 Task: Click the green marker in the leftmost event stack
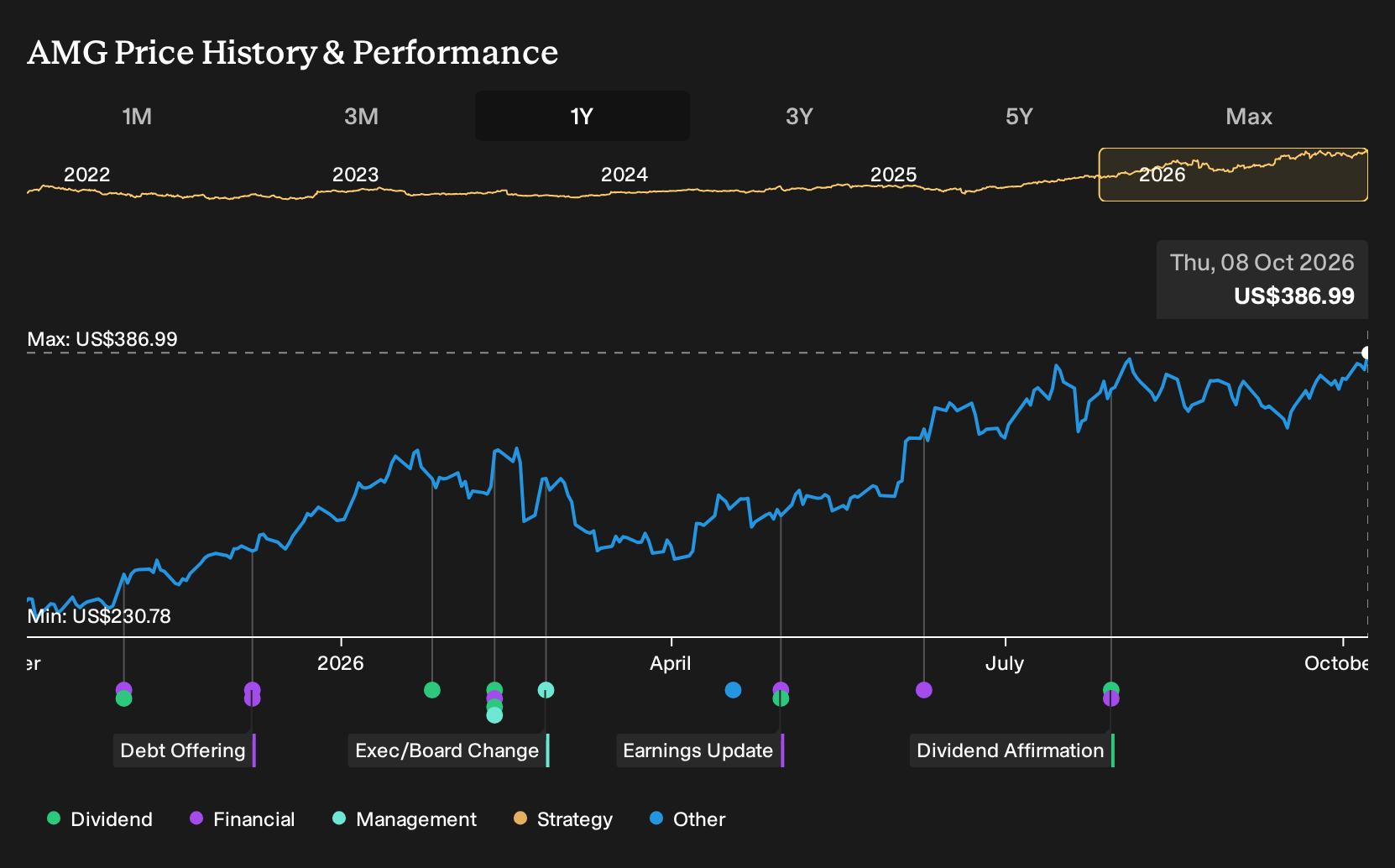tap(123, 698)
